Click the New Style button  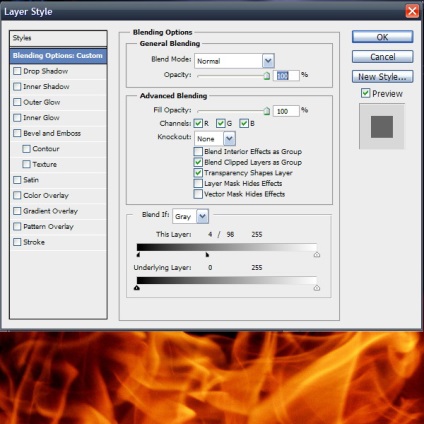click(x=382, y=77)
